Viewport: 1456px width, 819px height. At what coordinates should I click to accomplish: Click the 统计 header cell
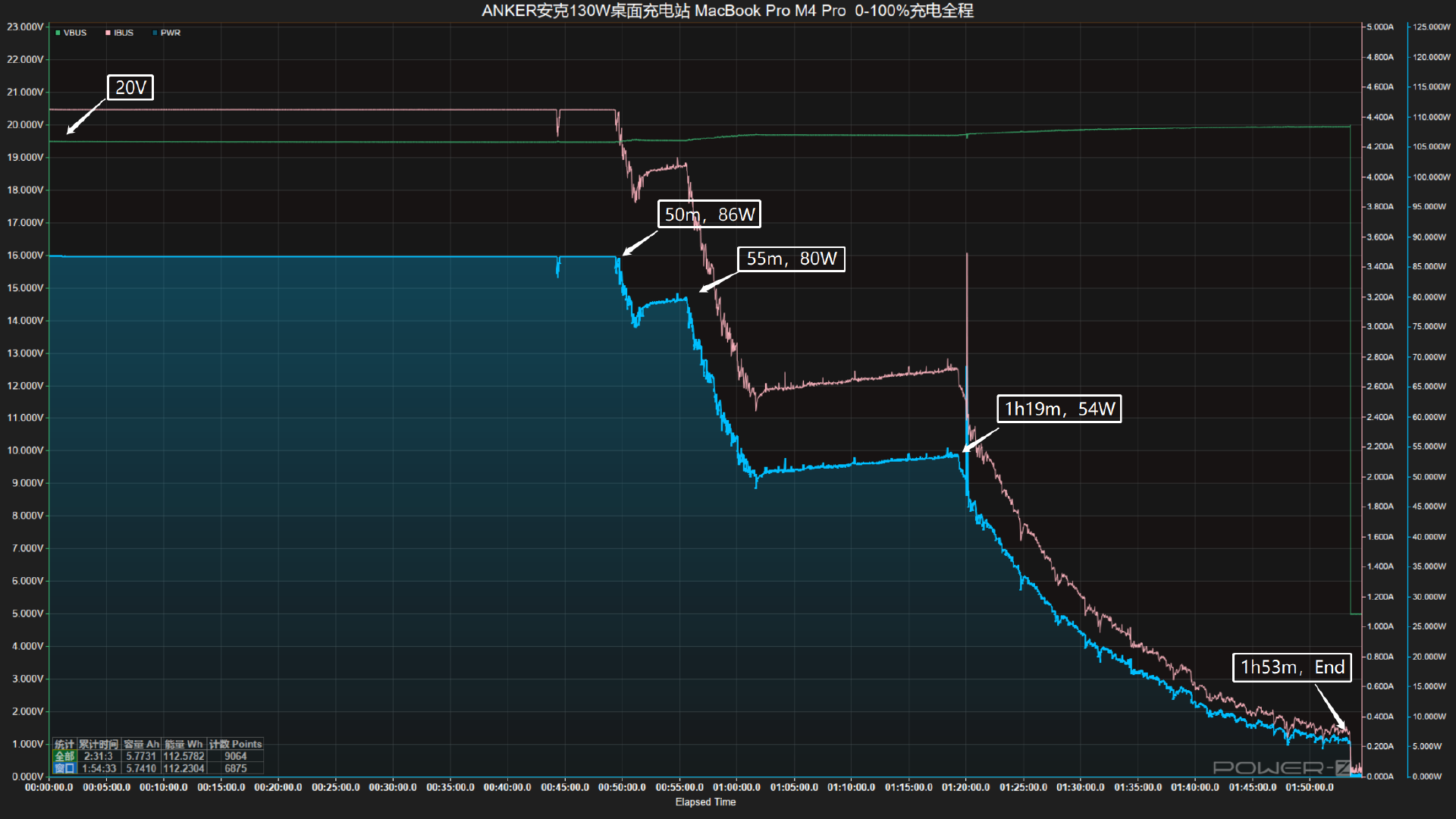(64, 744)
